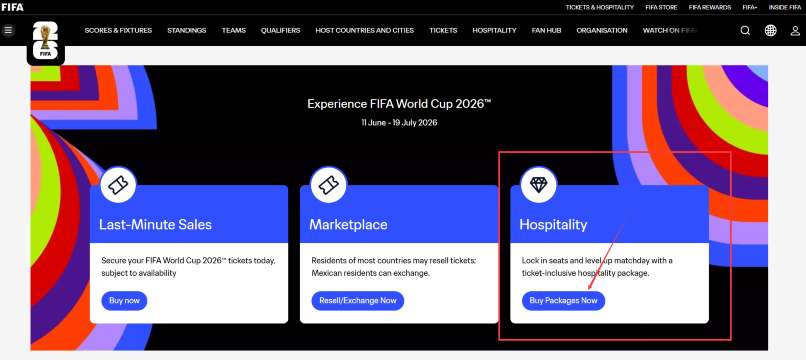Open the Organisation menu item

tap(602, 30)
